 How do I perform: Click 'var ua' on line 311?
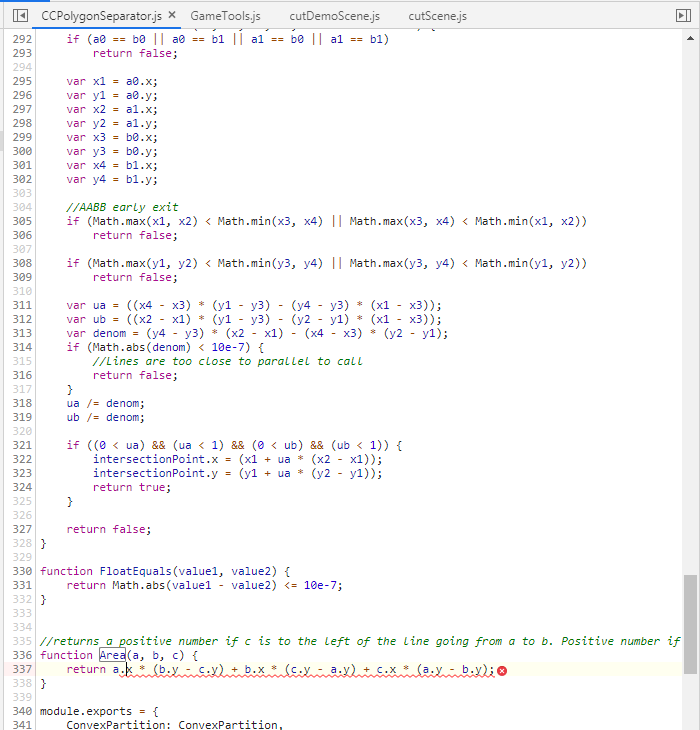tap(86, 305)
